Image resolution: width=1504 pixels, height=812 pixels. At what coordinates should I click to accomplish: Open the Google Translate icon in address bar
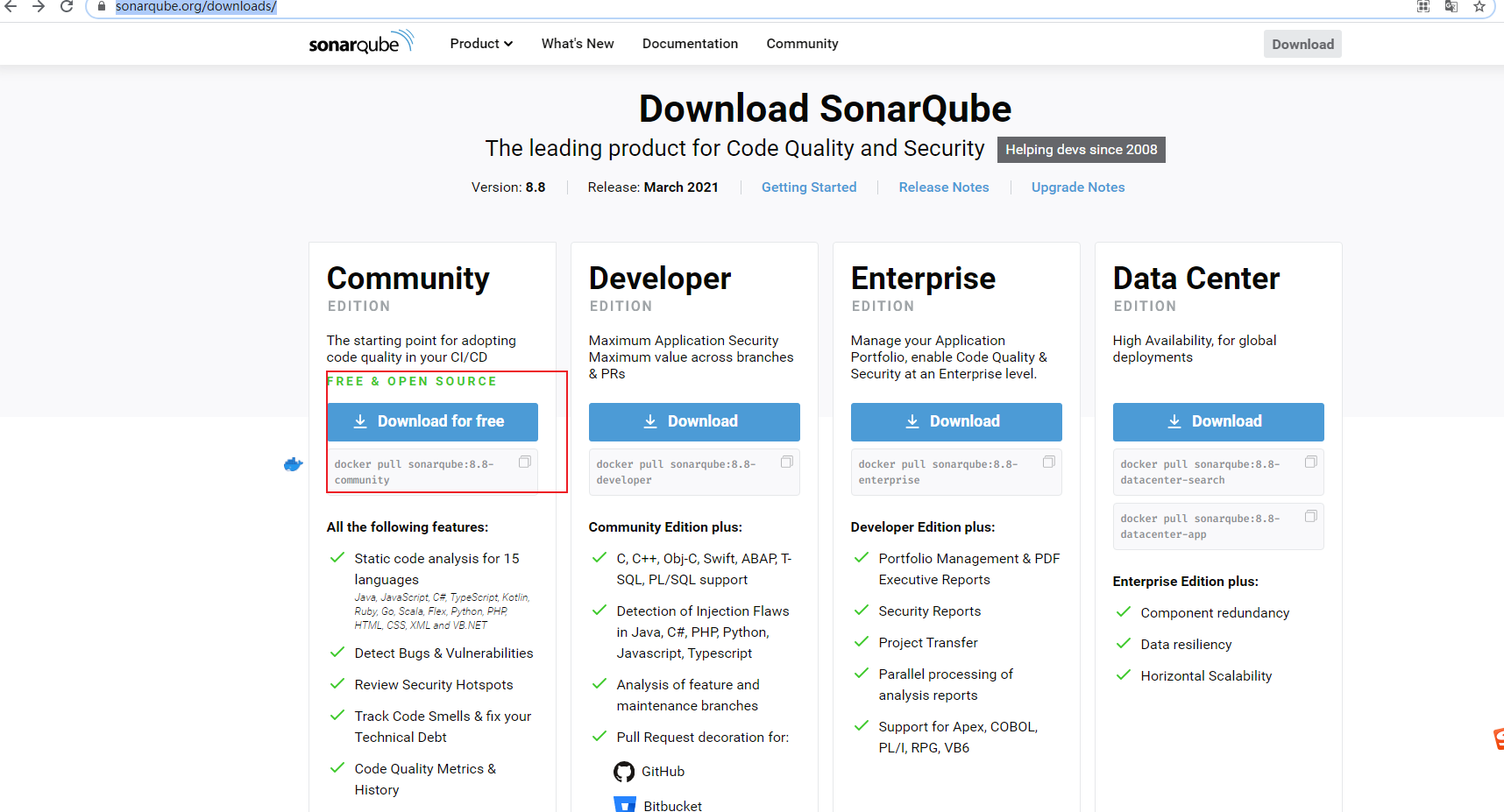pos(1451,7)
